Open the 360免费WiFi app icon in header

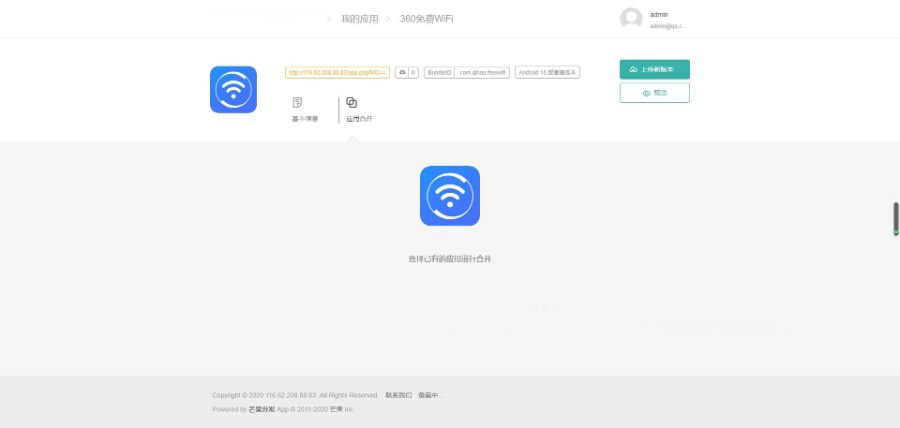[x=233, y=90]
